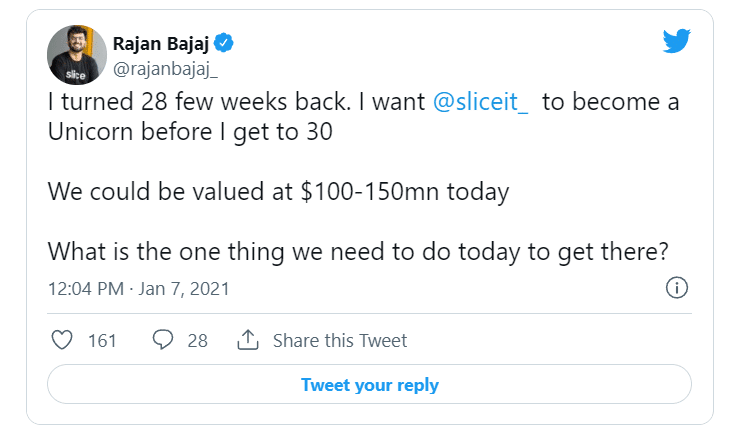Click the 12:04 PM tweet time
This screenshot has width=733, height=427.
click(84, 289)
